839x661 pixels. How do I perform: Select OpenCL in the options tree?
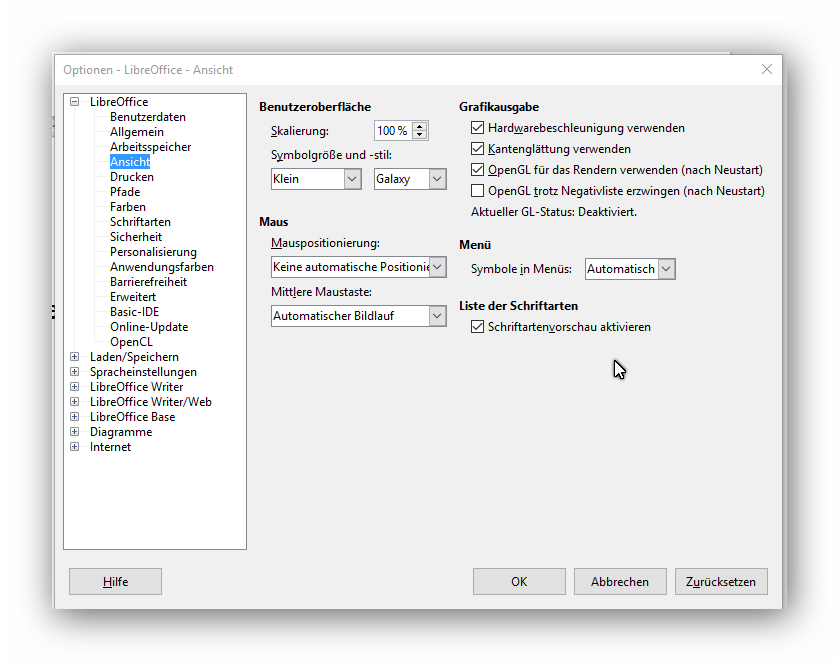click(131, 341)
